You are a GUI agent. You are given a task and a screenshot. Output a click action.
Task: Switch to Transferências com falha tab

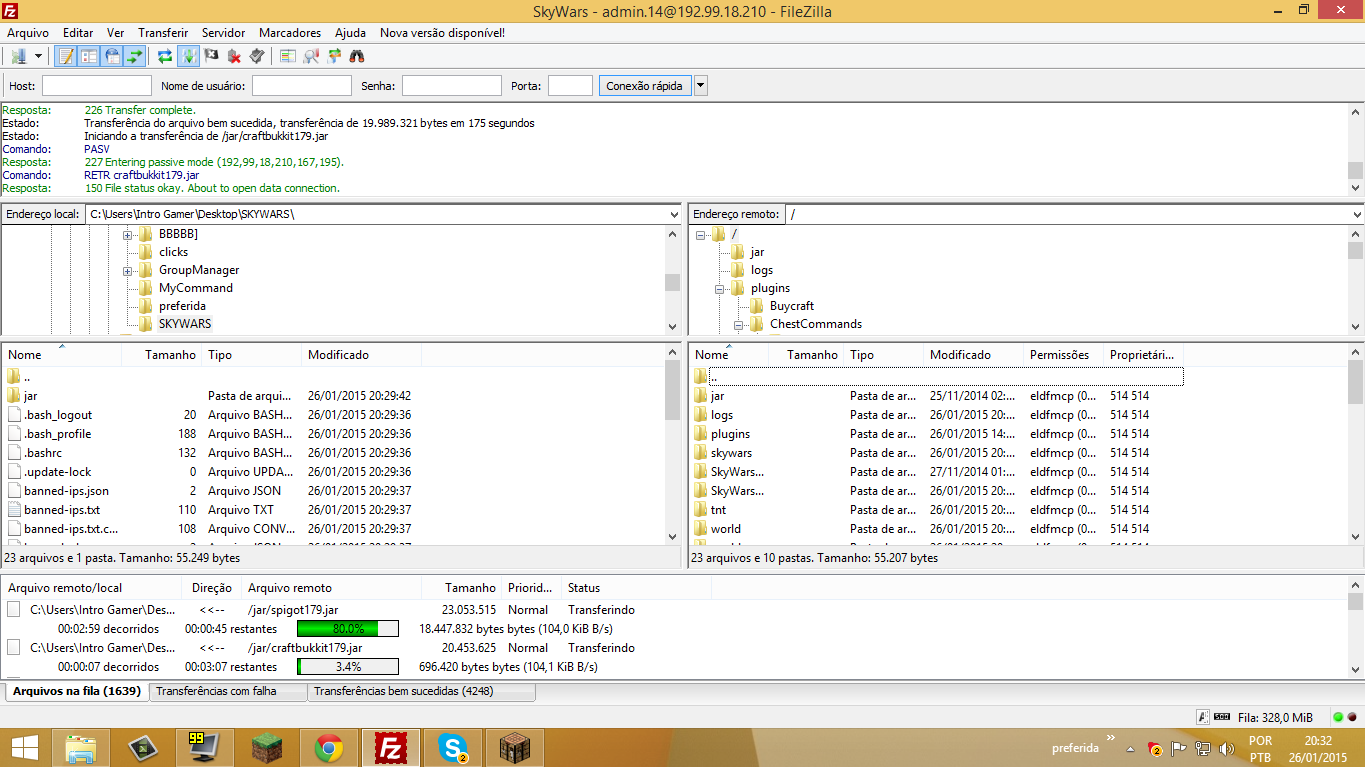tap(228, 691)
